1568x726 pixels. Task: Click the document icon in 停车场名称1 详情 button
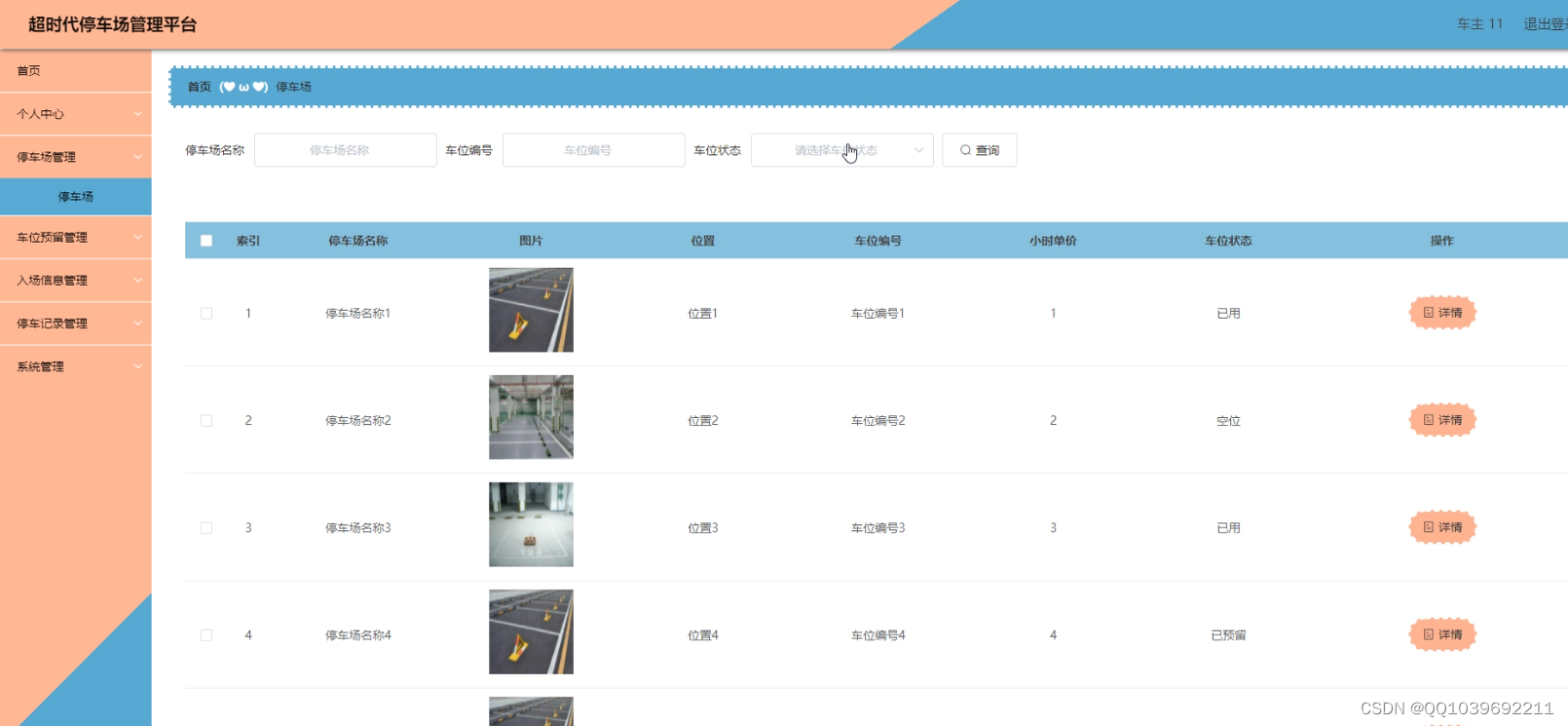click(x=1429, y=313)
